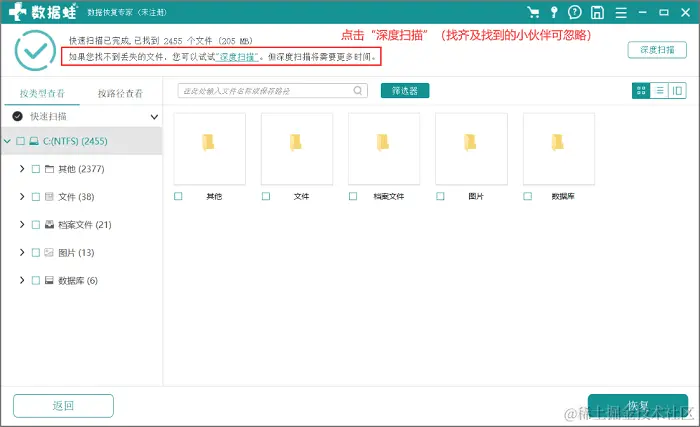Image resolution: width=700 pixels, height=427 pixels.
Task: Check the C:(NTFS) (2455) checkbox
Action: tap(20, 141)
